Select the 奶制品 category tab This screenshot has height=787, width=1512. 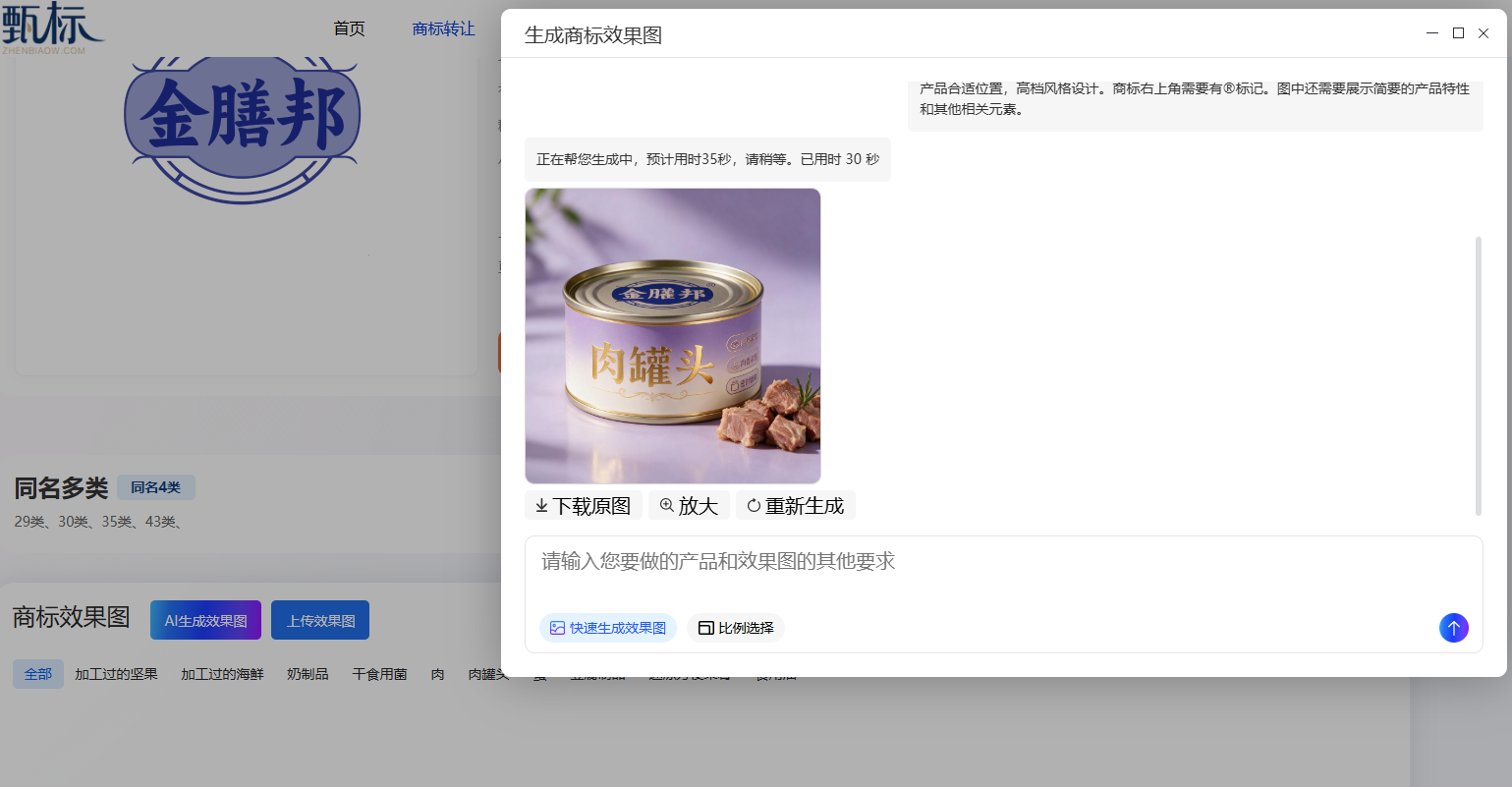(x=308, y=674)
